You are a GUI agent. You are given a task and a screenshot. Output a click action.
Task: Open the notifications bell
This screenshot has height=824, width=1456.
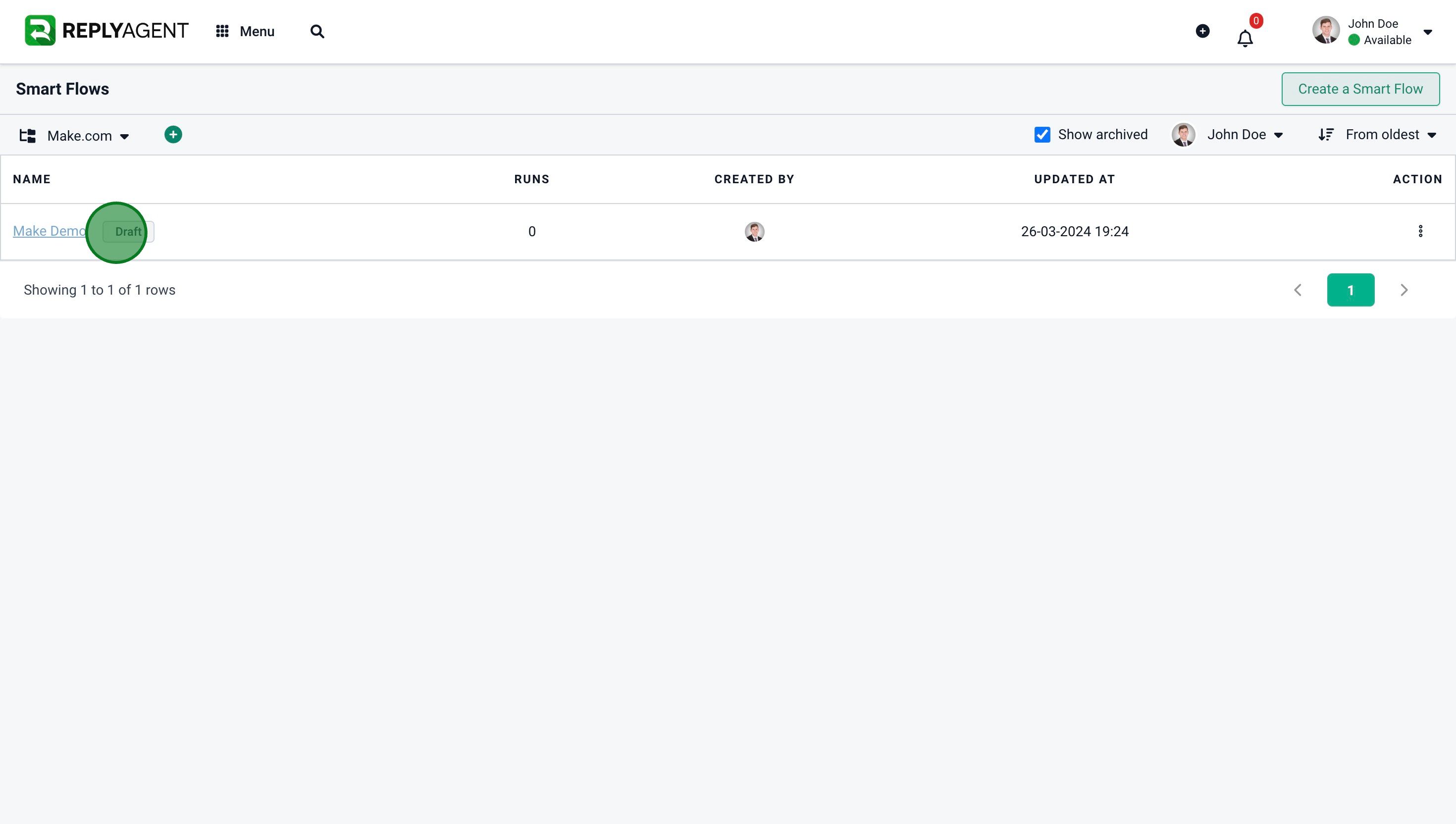(1245, 39)
